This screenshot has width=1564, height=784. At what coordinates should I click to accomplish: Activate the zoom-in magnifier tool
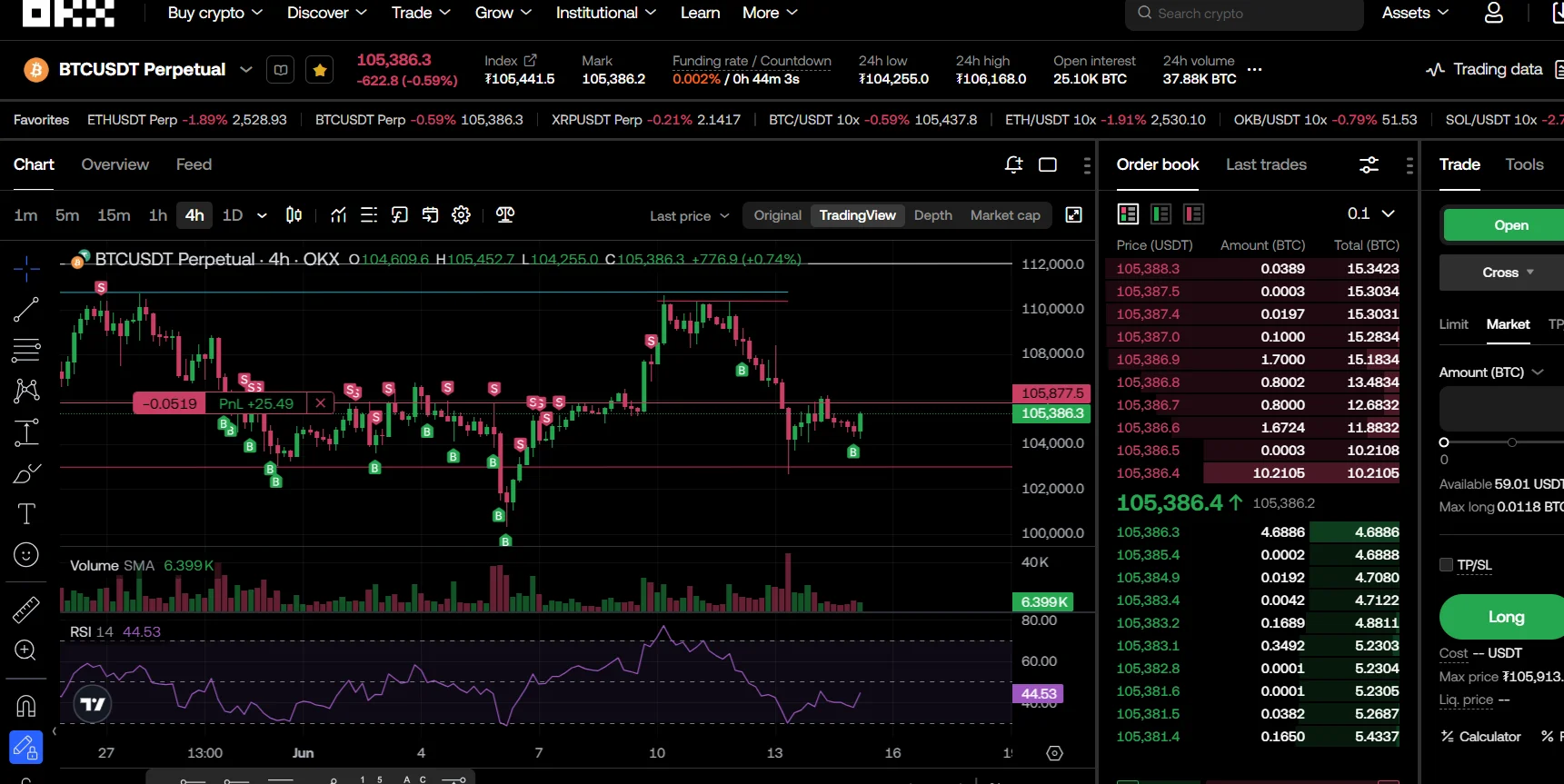pos(26,650)
